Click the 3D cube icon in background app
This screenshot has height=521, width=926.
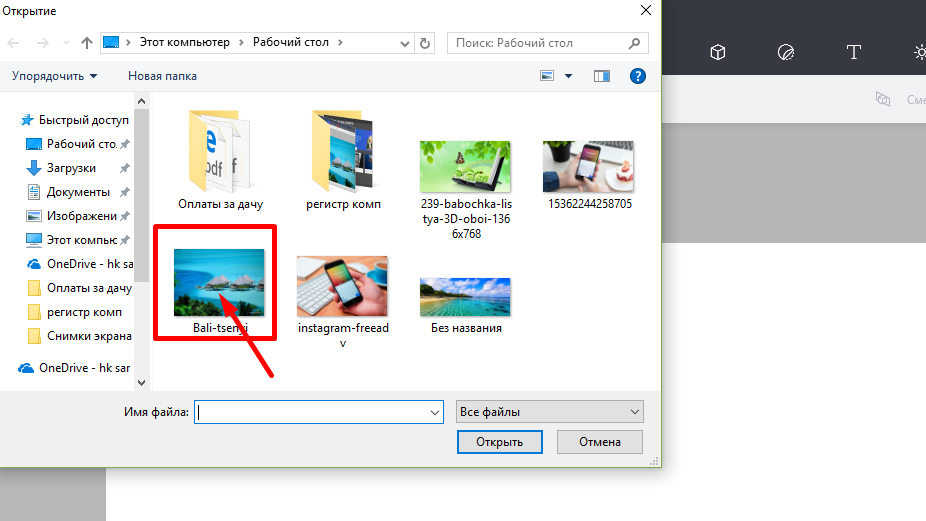coord(718,53)
